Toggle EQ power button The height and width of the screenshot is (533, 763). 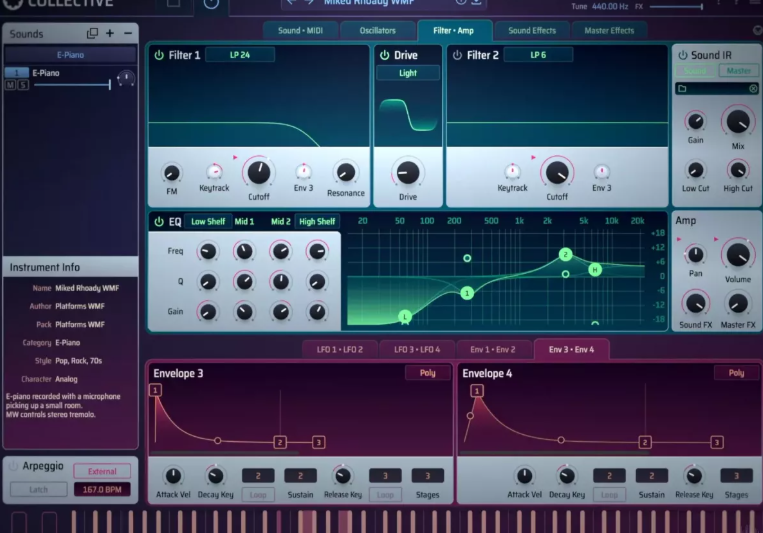click(x=159, y=222)
